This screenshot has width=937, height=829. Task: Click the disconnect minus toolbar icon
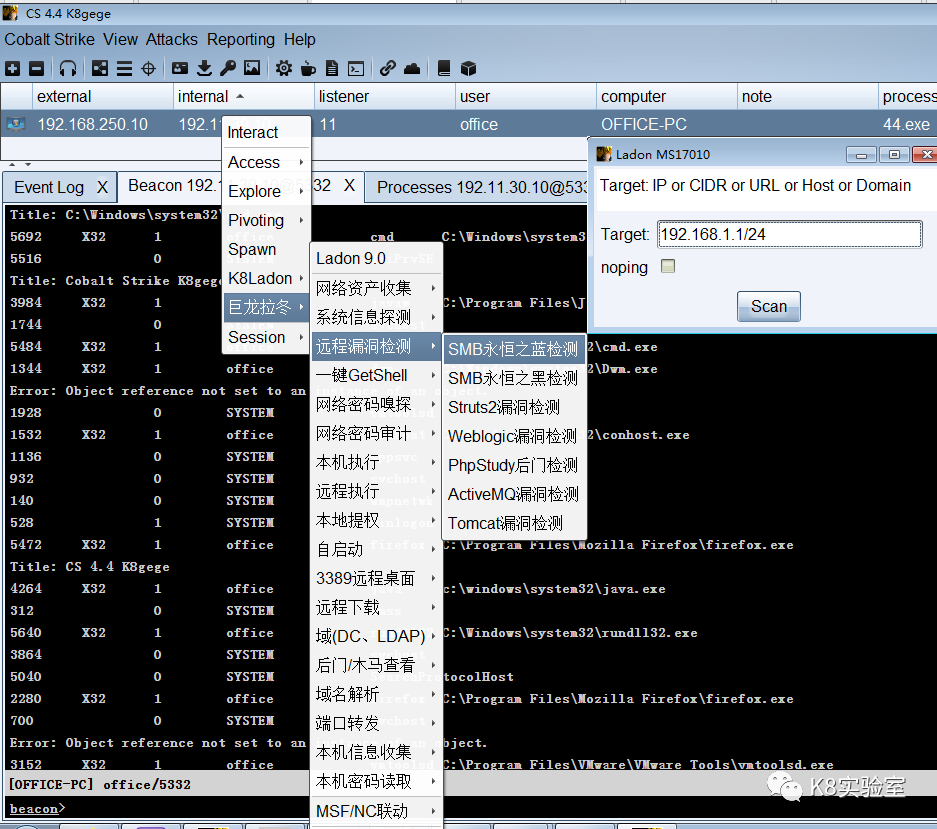point(36,69)
